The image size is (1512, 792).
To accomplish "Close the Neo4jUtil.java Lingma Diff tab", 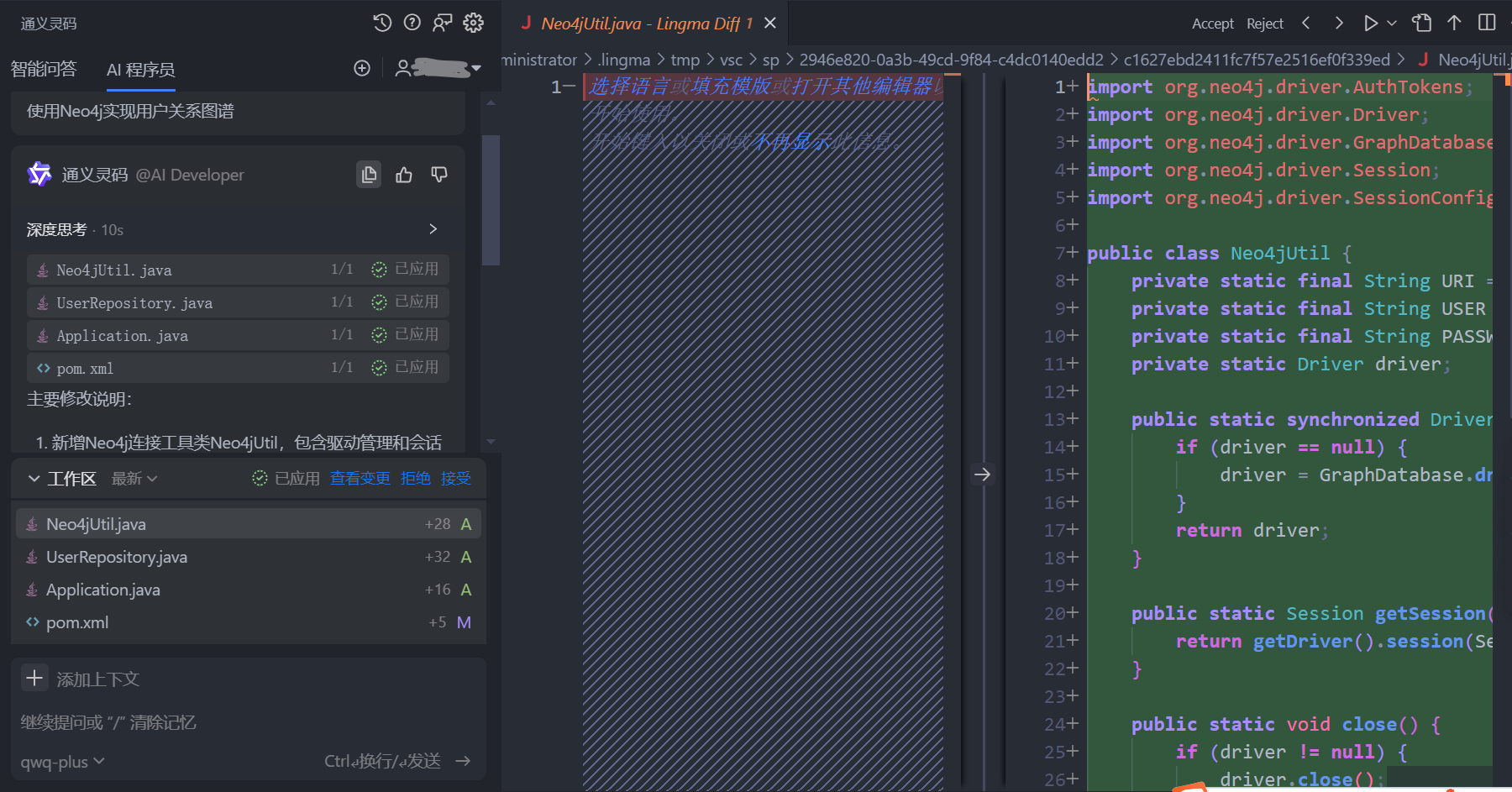I will (770, 23).
